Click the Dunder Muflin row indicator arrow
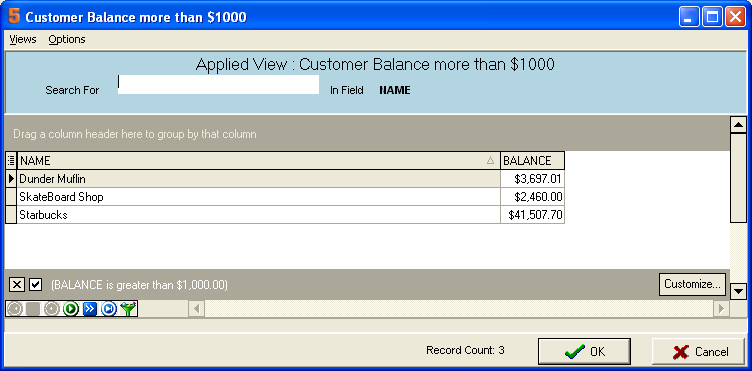Image resolution: width=752 pixels, height=371 pixels. [x=12, y=179]
